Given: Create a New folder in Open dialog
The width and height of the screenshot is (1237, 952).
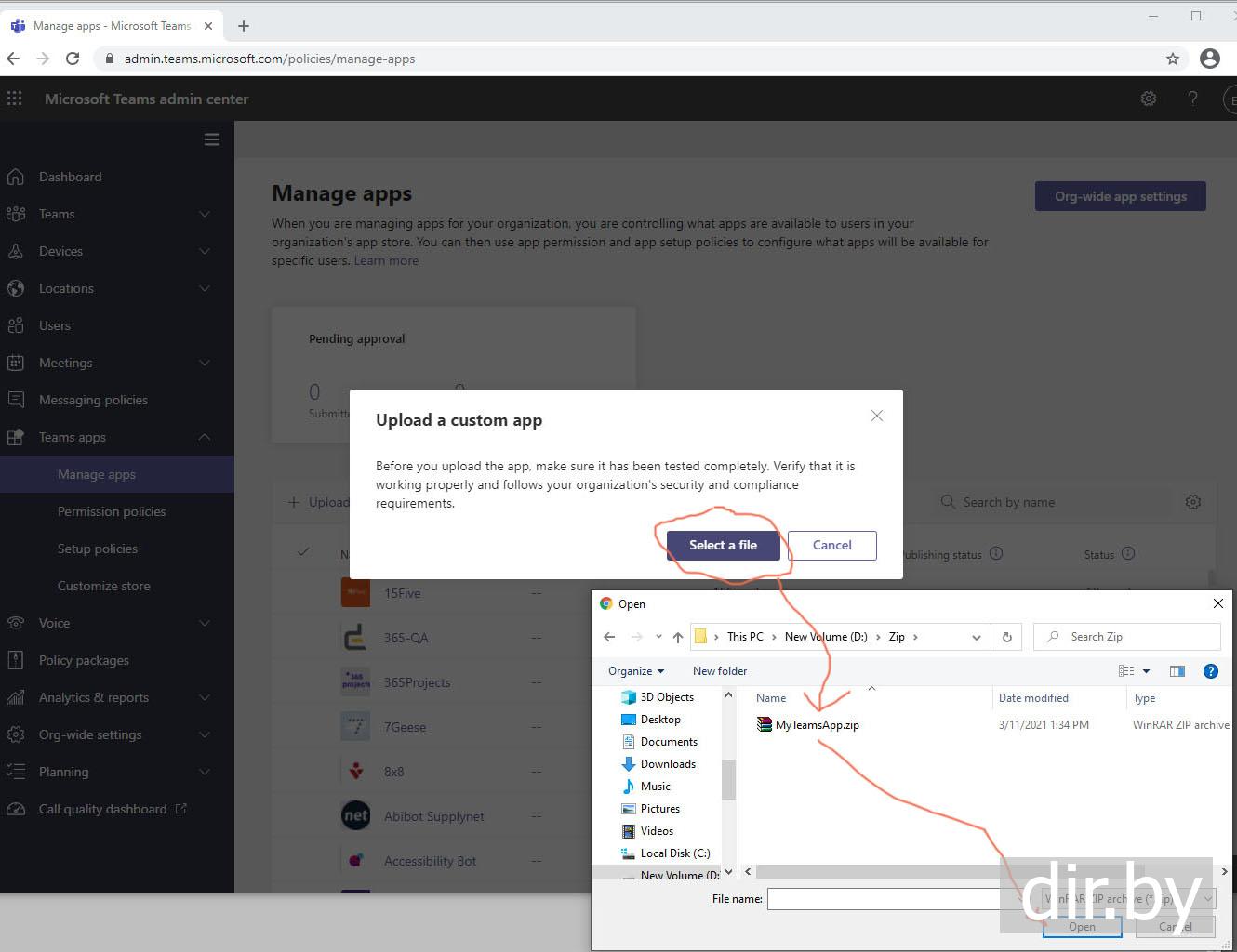Looking at the screenshot, I should point(720,671).
